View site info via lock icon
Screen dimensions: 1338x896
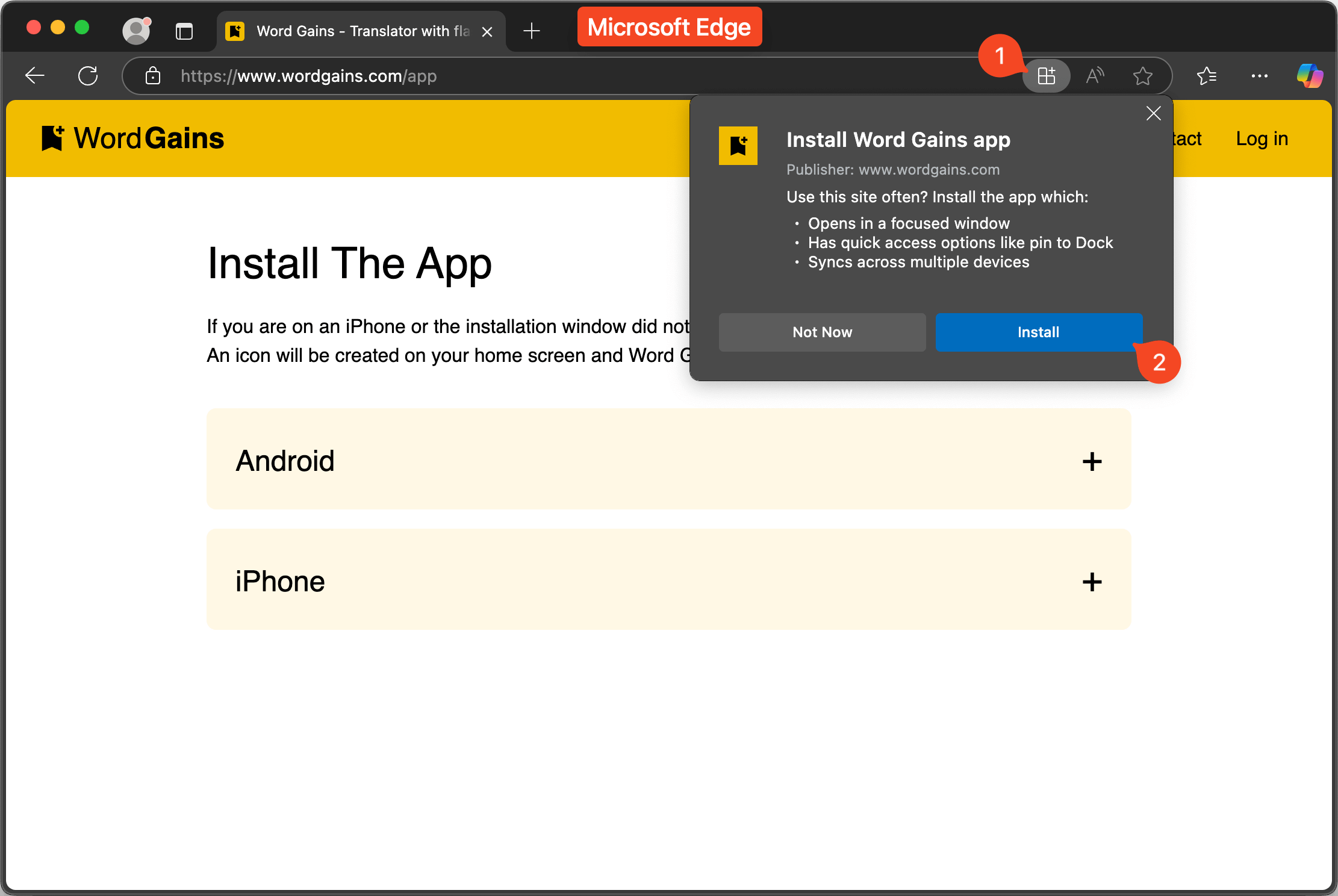click(153, 76)
